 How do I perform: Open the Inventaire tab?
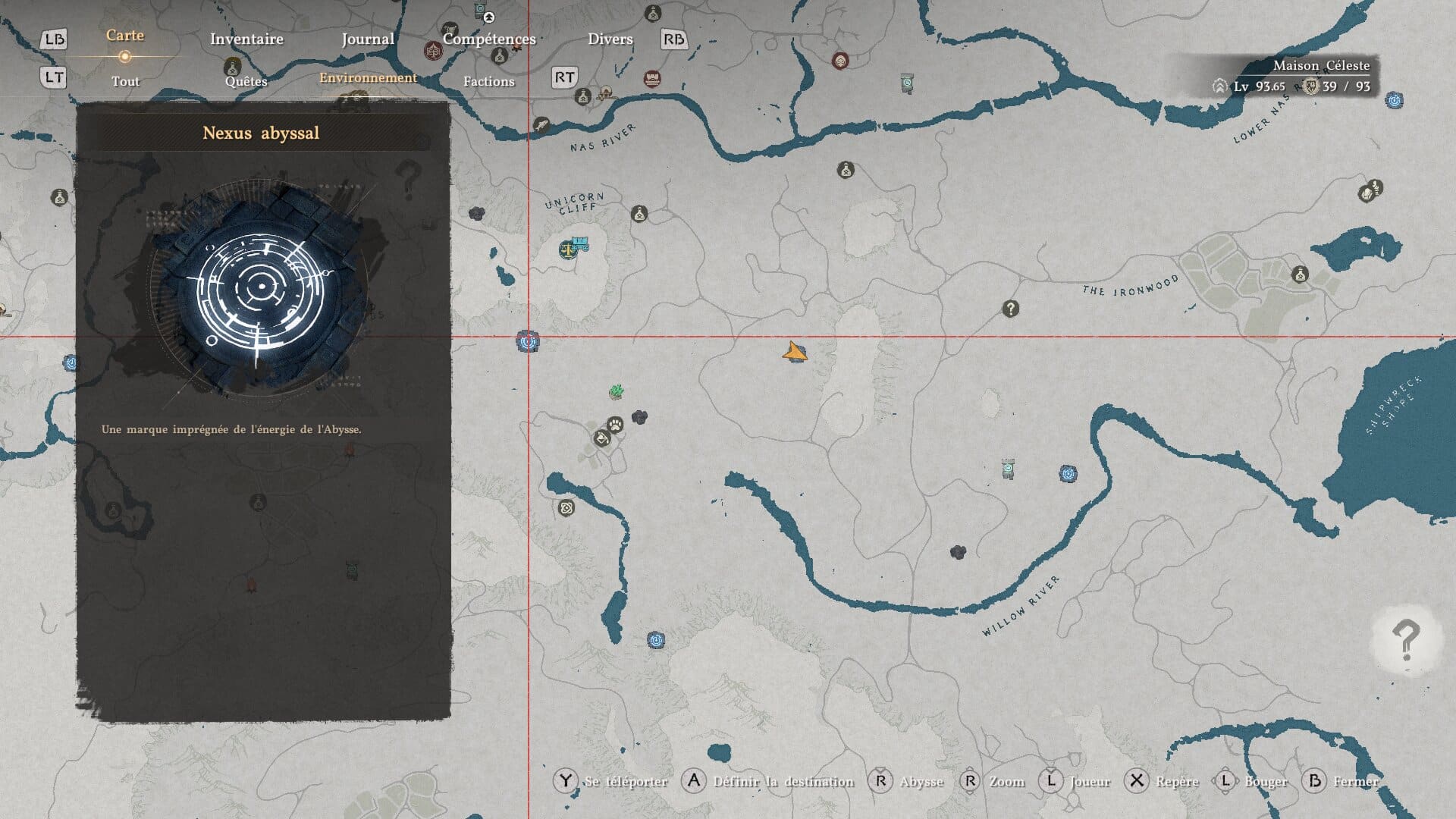[x=246, y=39]
